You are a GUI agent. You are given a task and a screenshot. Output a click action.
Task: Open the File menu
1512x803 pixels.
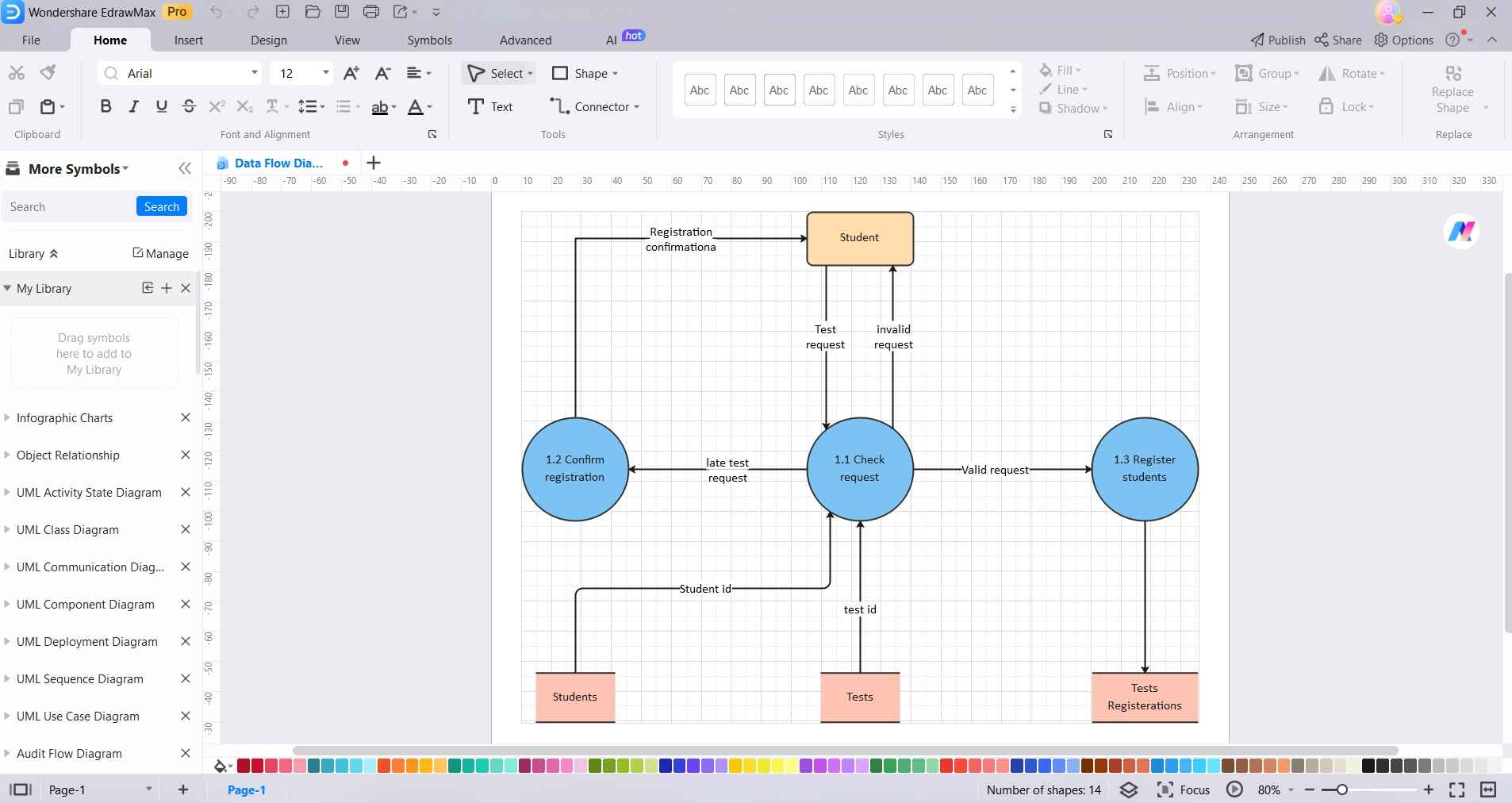click(x=31, y=40)
